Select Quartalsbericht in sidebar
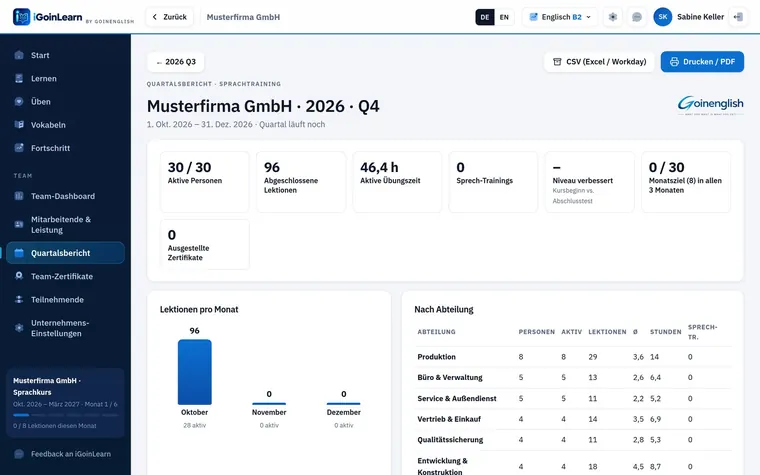 click(65, 253)
